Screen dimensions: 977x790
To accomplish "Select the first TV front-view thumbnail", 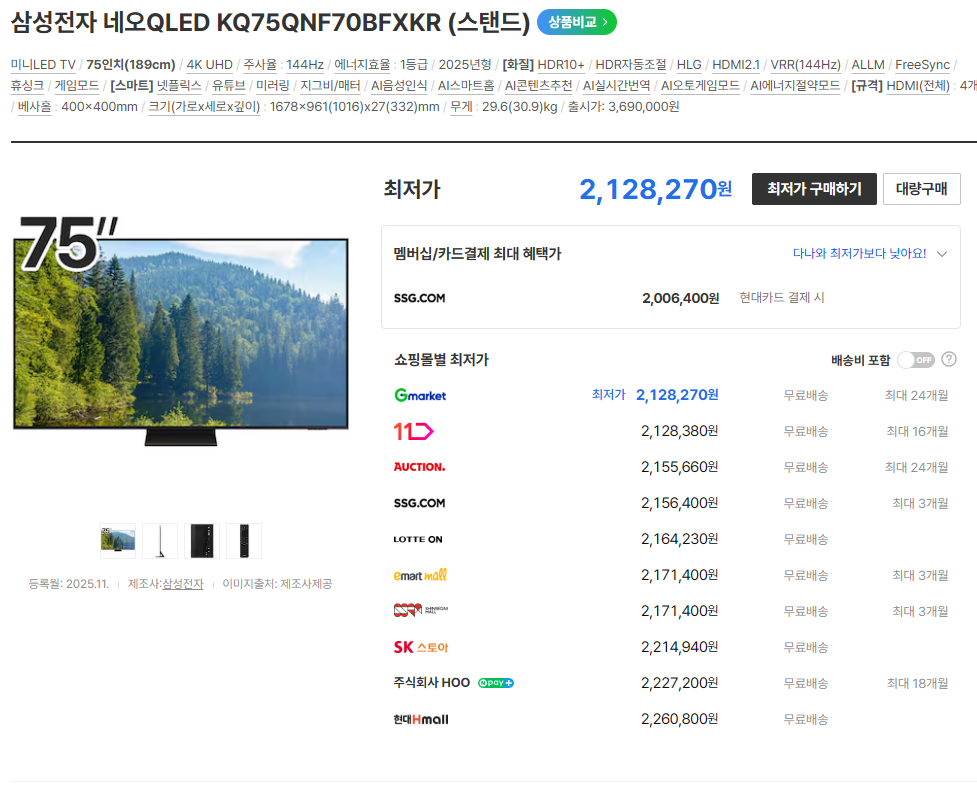I will 118,540.
